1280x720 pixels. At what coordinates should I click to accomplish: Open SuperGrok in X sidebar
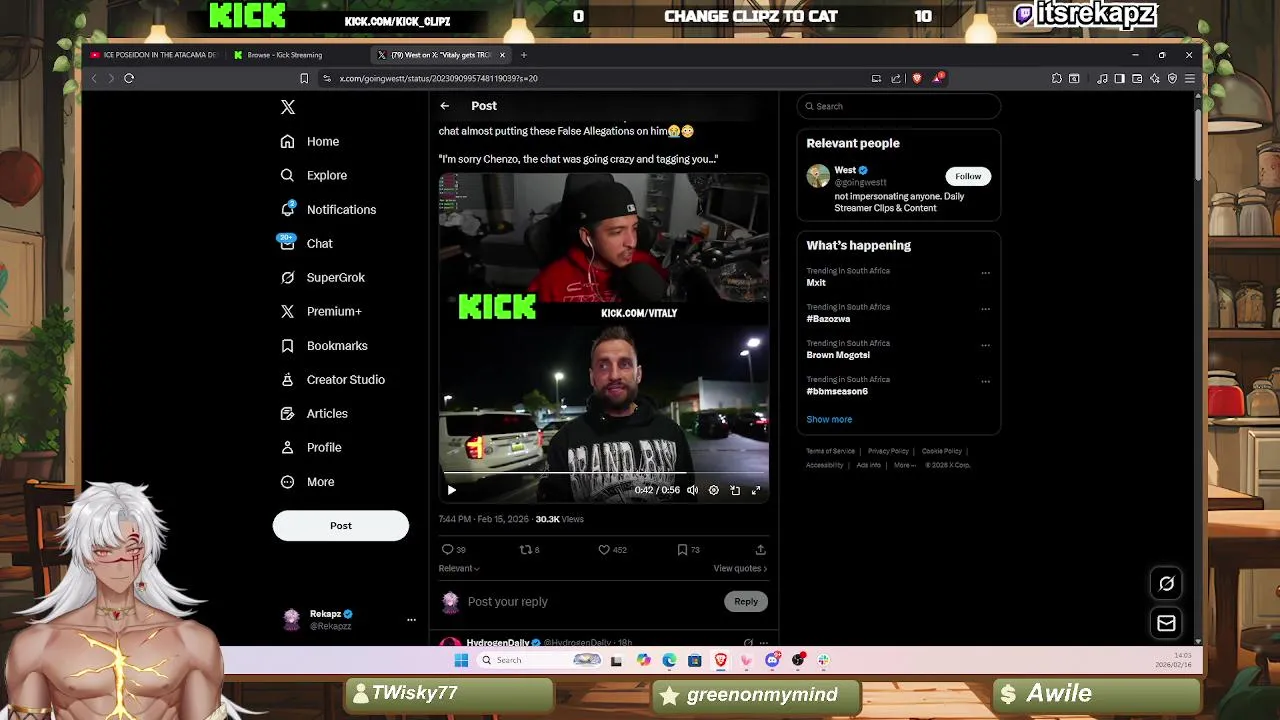tap(322, 277)
